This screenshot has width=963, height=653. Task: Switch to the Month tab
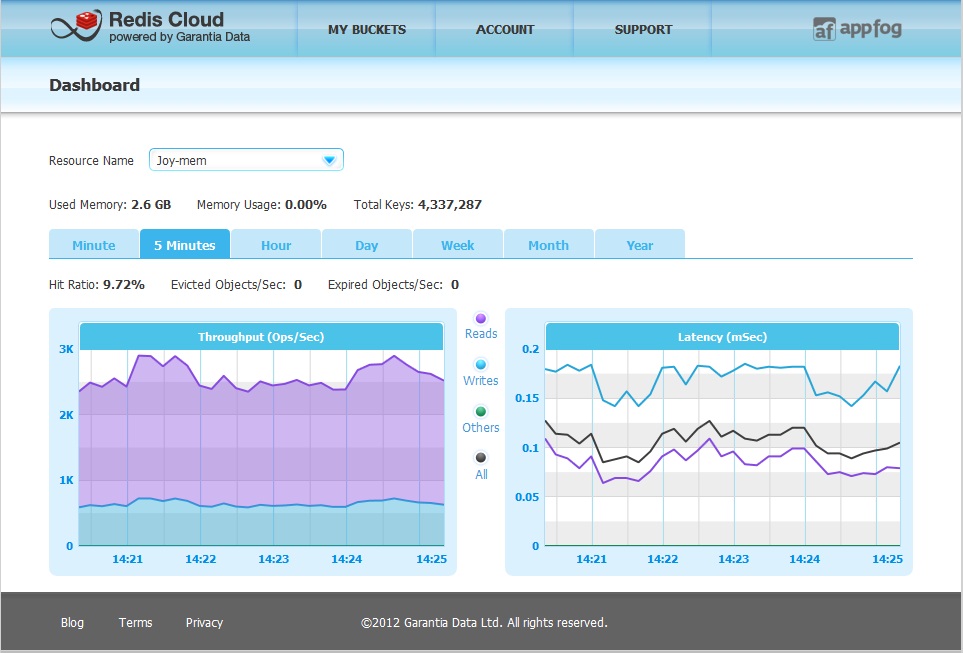(548, 244)
